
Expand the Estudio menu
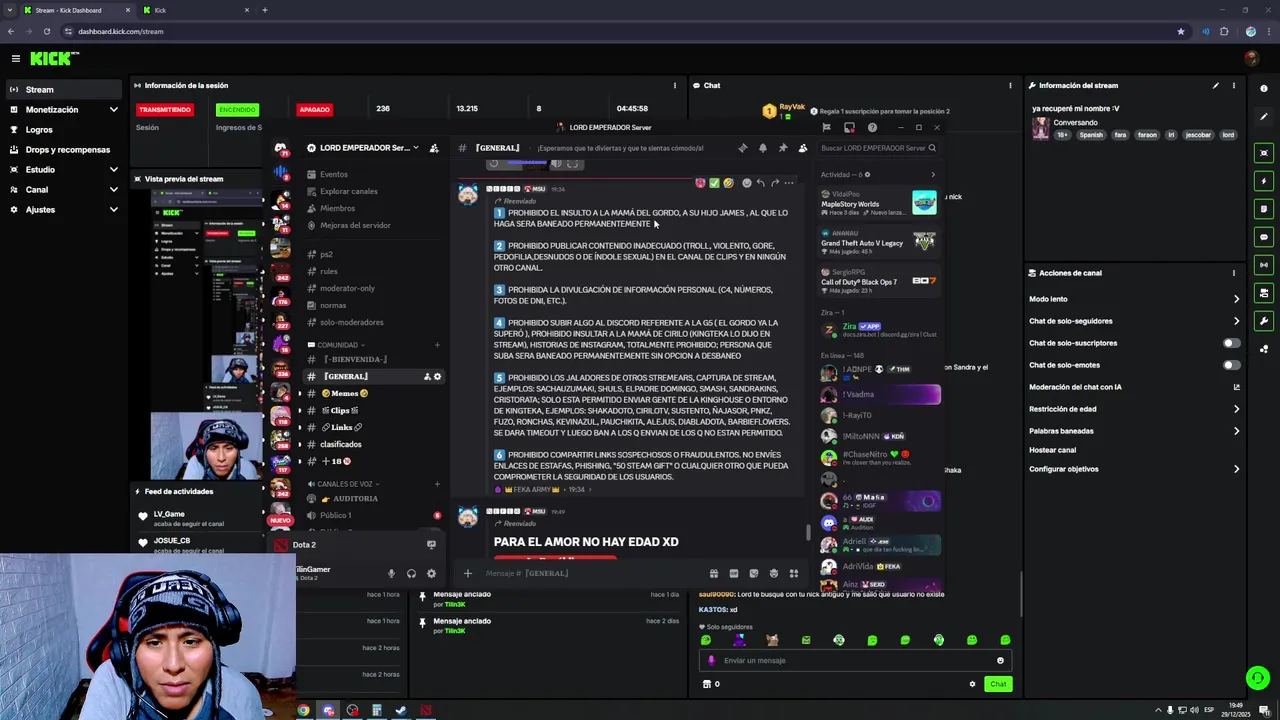(x=64, y=170)
